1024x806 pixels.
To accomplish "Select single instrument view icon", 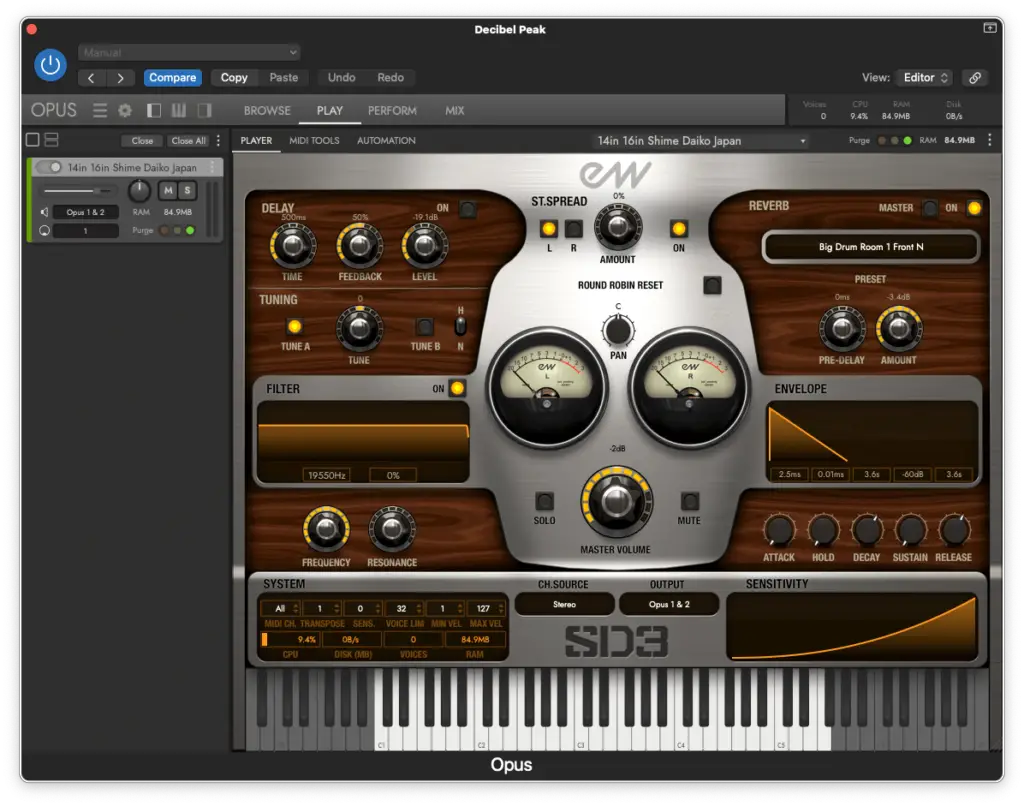I will (x=32, y=140).
